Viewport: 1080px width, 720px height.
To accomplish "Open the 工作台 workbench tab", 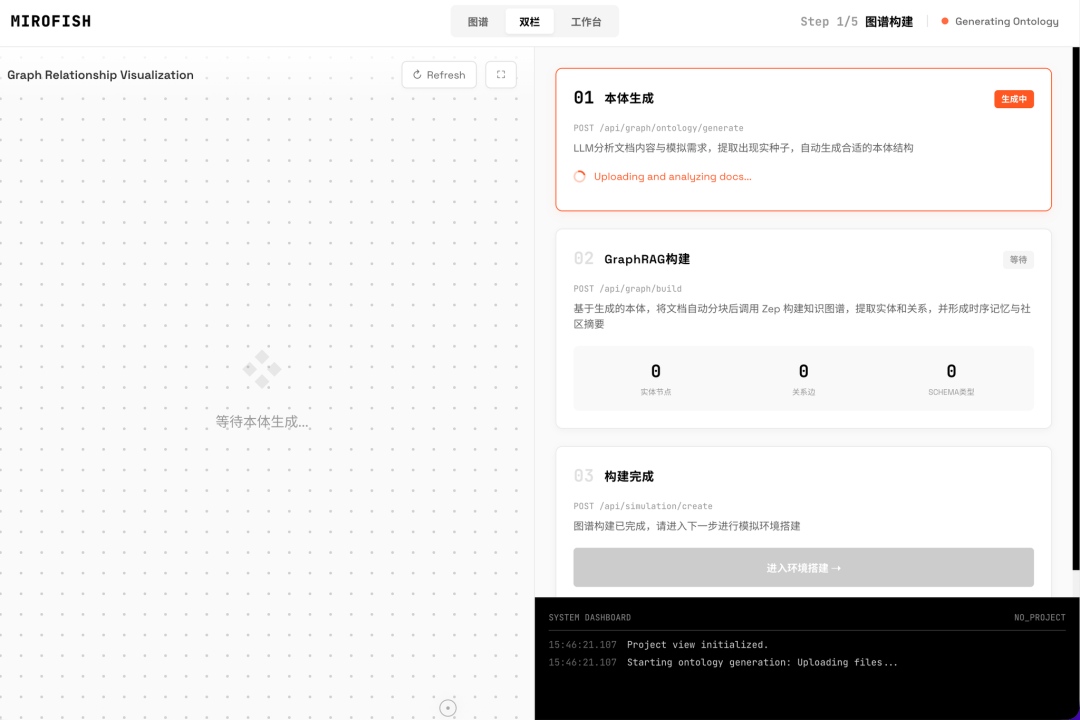I will (586, 21).
